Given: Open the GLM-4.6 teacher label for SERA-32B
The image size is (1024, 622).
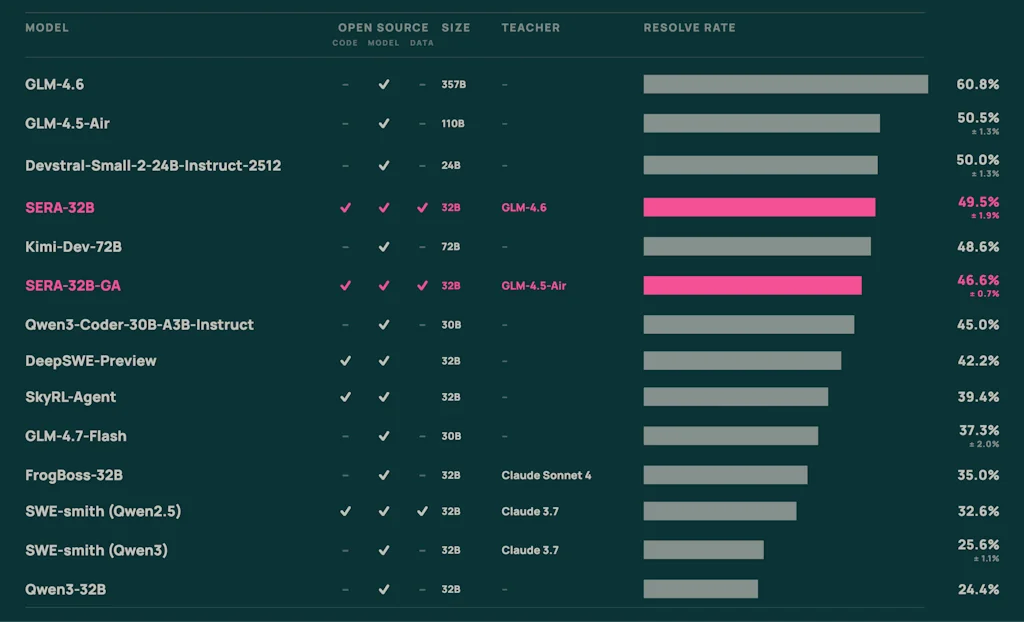Looking at the screenshot, I should pyautogui.click(x=522, y=207).
